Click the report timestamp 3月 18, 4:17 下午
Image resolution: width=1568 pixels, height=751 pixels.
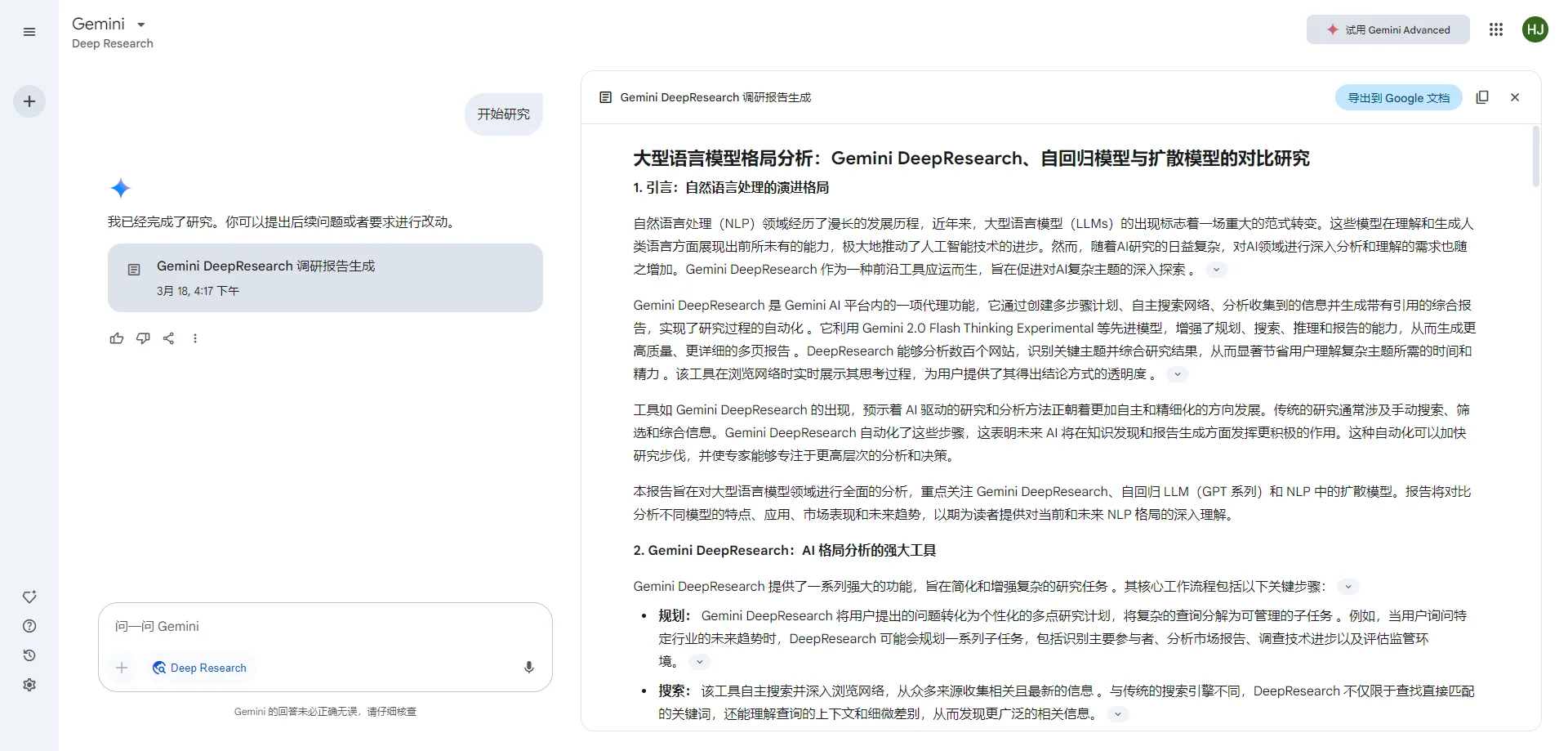coord(198,291)
